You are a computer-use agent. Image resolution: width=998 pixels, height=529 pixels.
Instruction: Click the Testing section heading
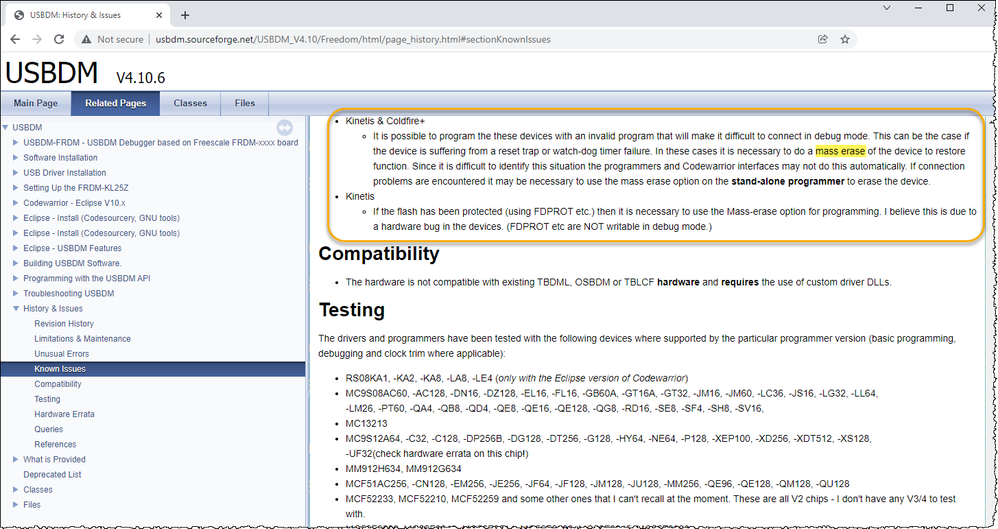(x=351, y=310)
